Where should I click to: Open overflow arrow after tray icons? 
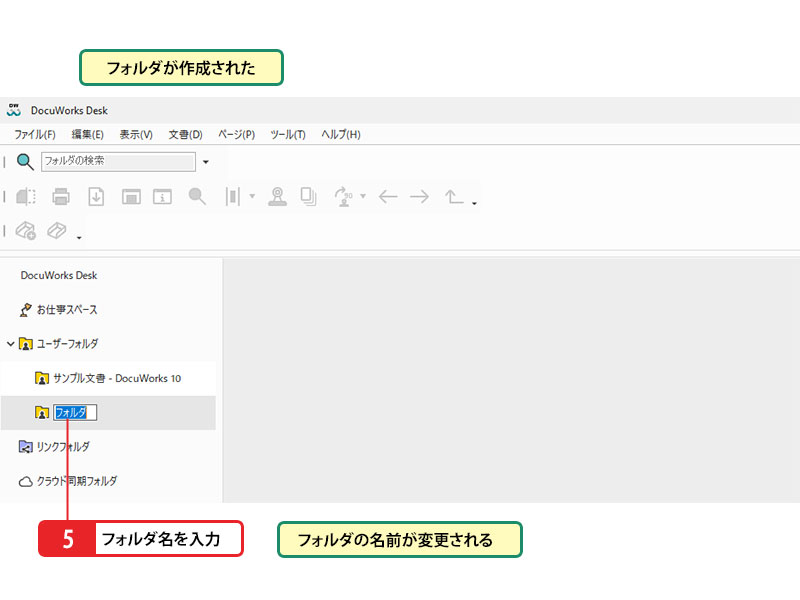point(79,238)
